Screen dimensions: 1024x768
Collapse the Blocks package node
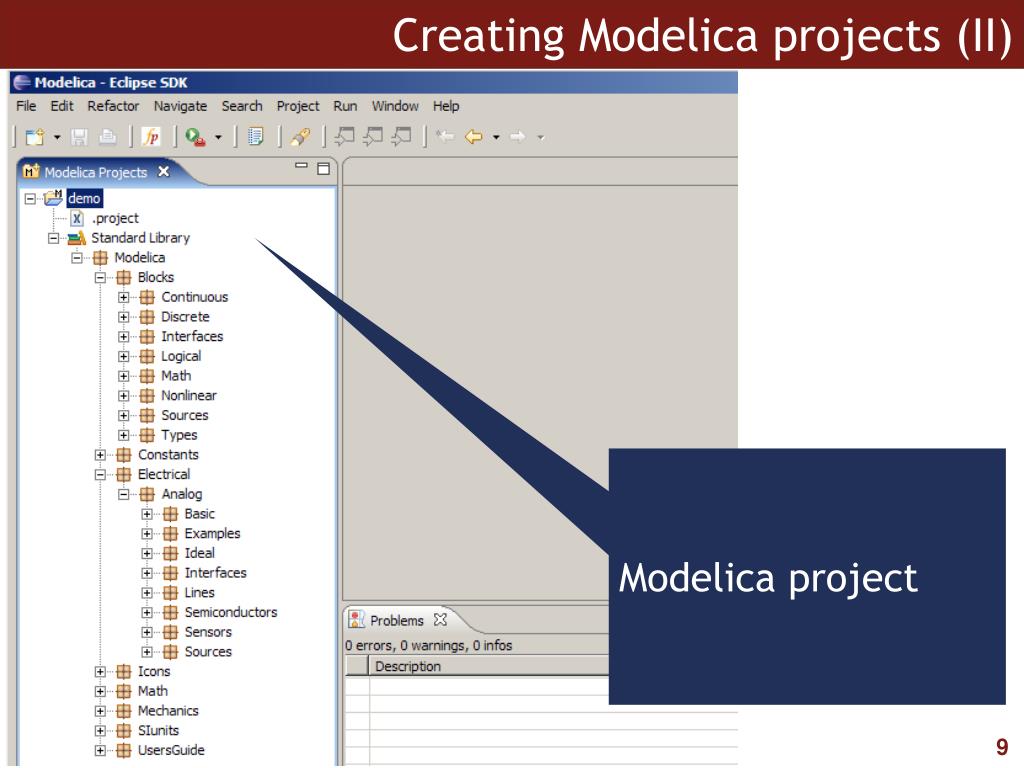click(x=101, y=277)
